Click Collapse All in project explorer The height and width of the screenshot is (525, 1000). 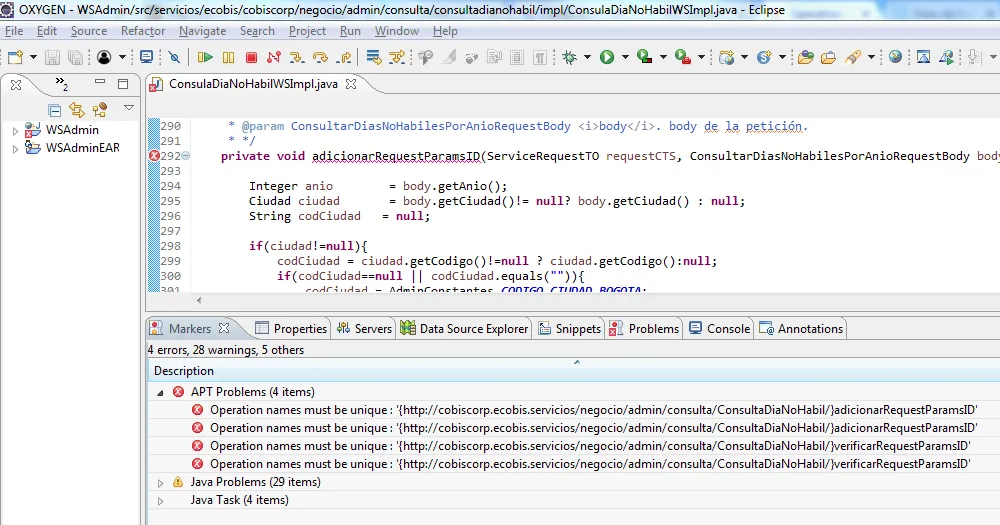[54, 110]
